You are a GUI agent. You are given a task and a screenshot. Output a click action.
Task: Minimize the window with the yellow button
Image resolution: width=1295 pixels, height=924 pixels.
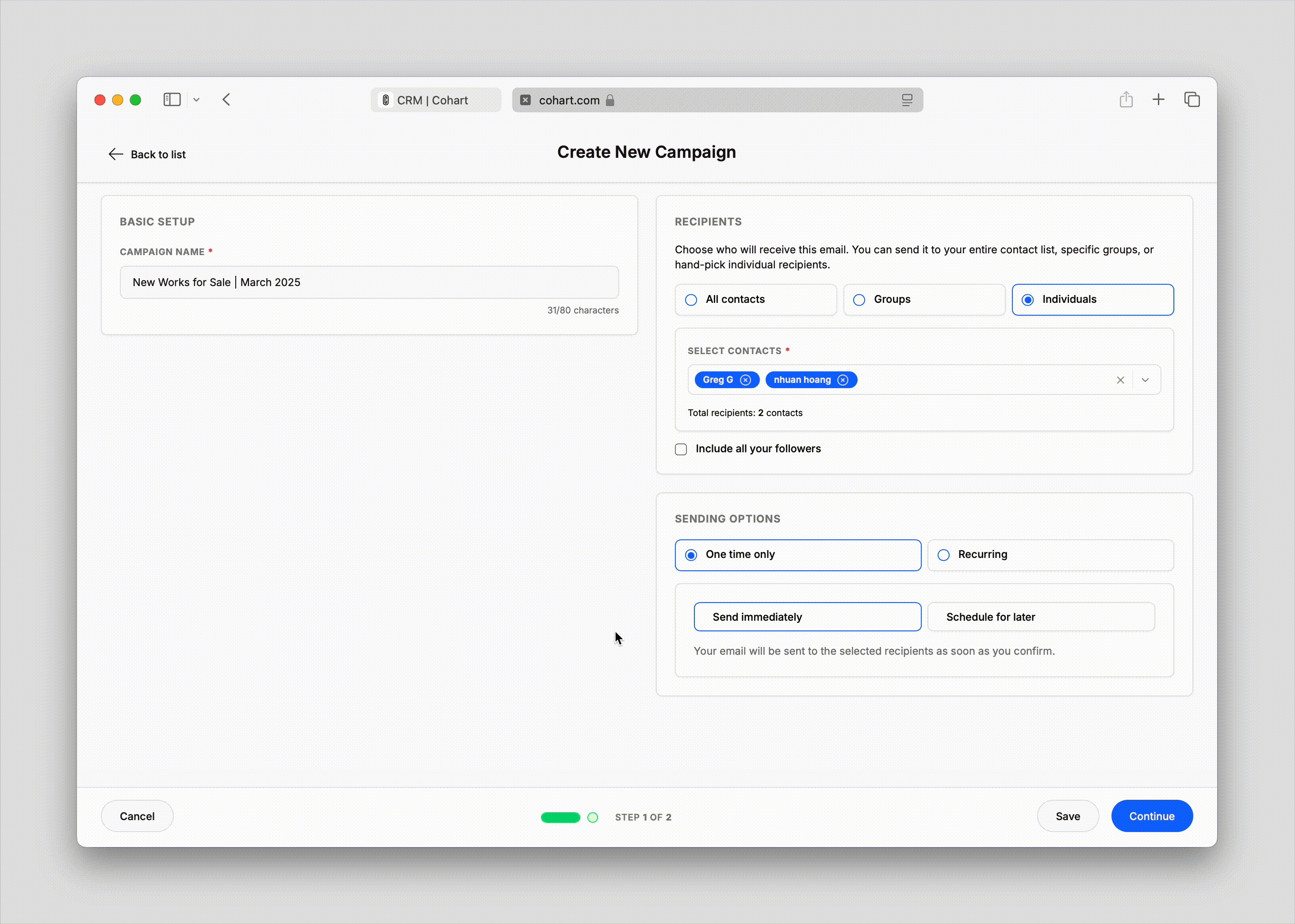coord(117,100)
